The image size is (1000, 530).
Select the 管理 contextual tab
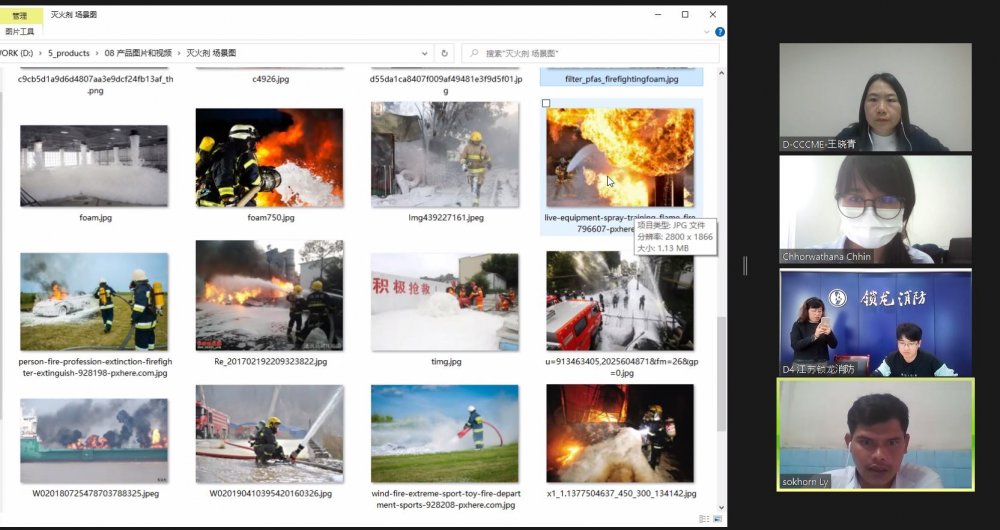pos(20,16)
